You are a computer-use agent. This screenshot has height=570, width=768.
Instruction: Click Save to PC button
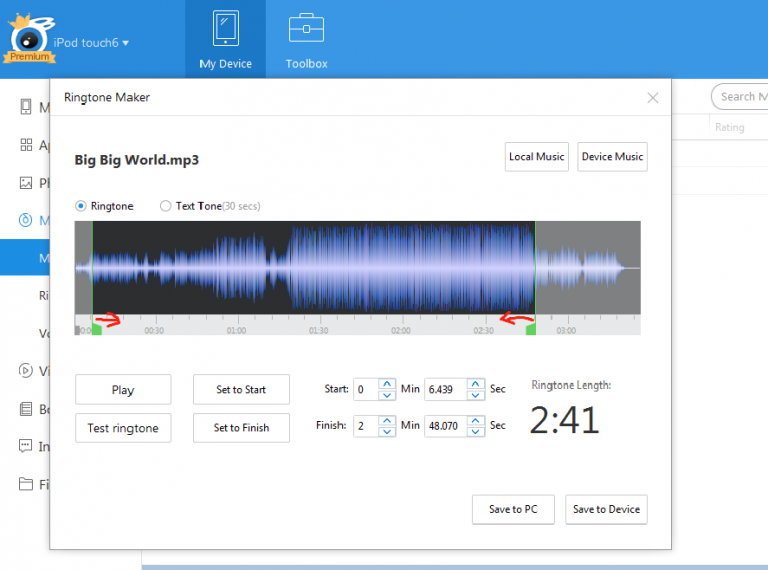[513, 509]
